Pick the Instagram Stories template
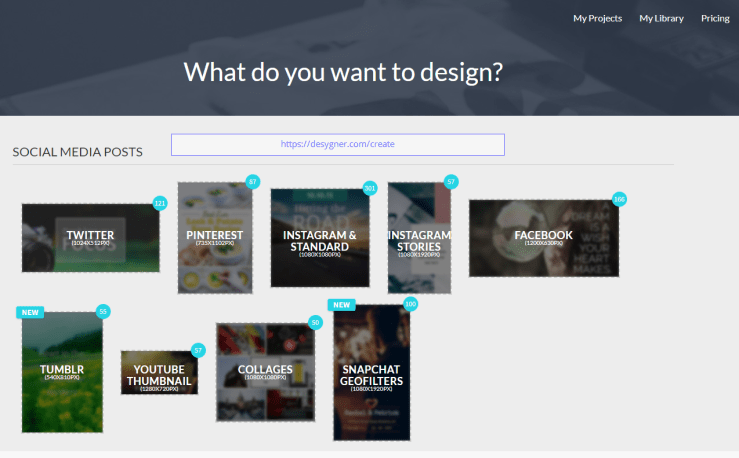This screenshot has width=739, height=458. coord(419,238)
